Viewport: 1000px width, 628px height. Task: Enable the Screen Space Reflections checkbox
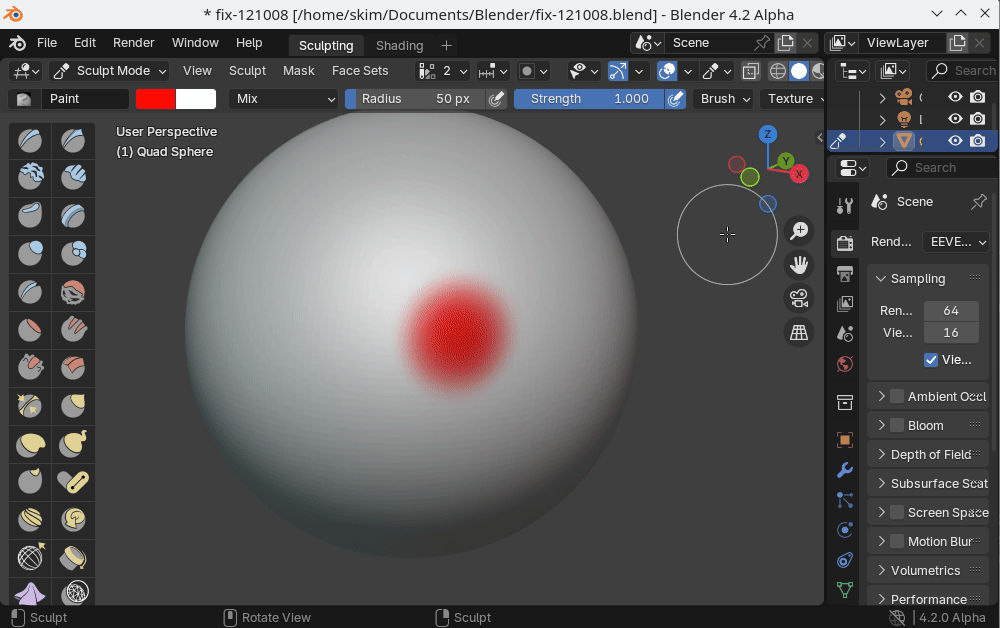coord(897,513)
